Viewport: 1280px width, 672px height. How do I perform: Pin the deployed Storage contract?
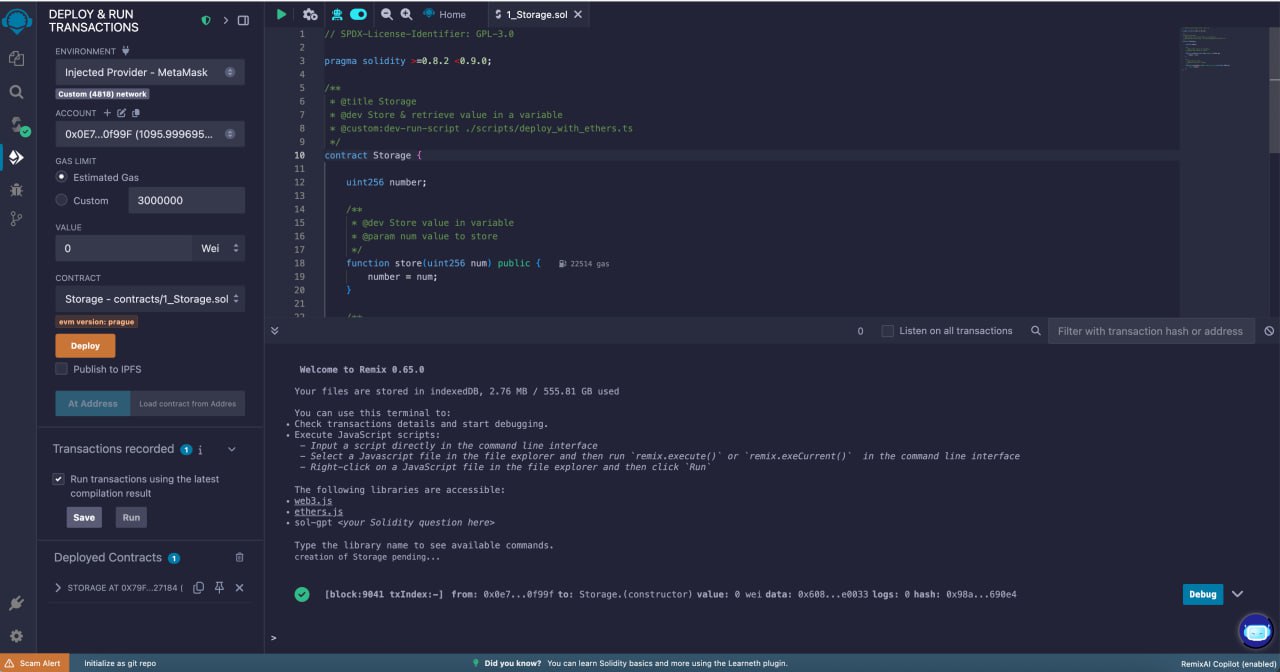coord(219,588)
